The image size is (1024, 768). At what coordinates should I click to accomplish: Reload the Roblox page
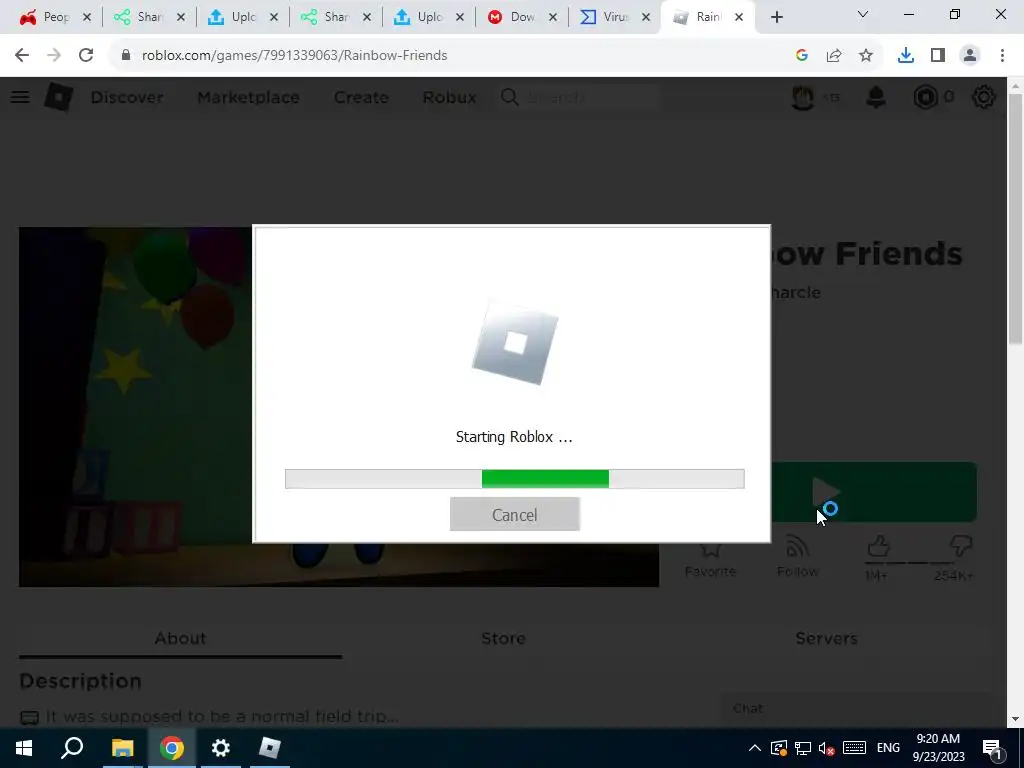86,56
